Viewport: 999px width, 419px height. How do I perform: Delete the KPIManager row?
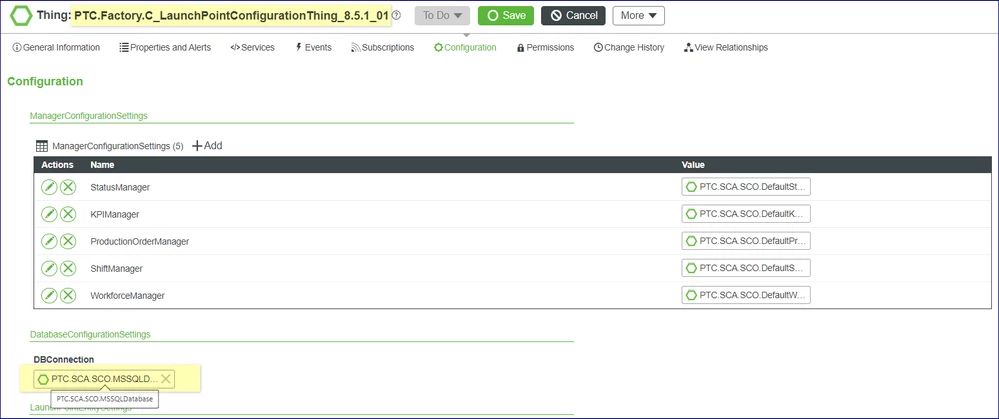coord(68,214)
